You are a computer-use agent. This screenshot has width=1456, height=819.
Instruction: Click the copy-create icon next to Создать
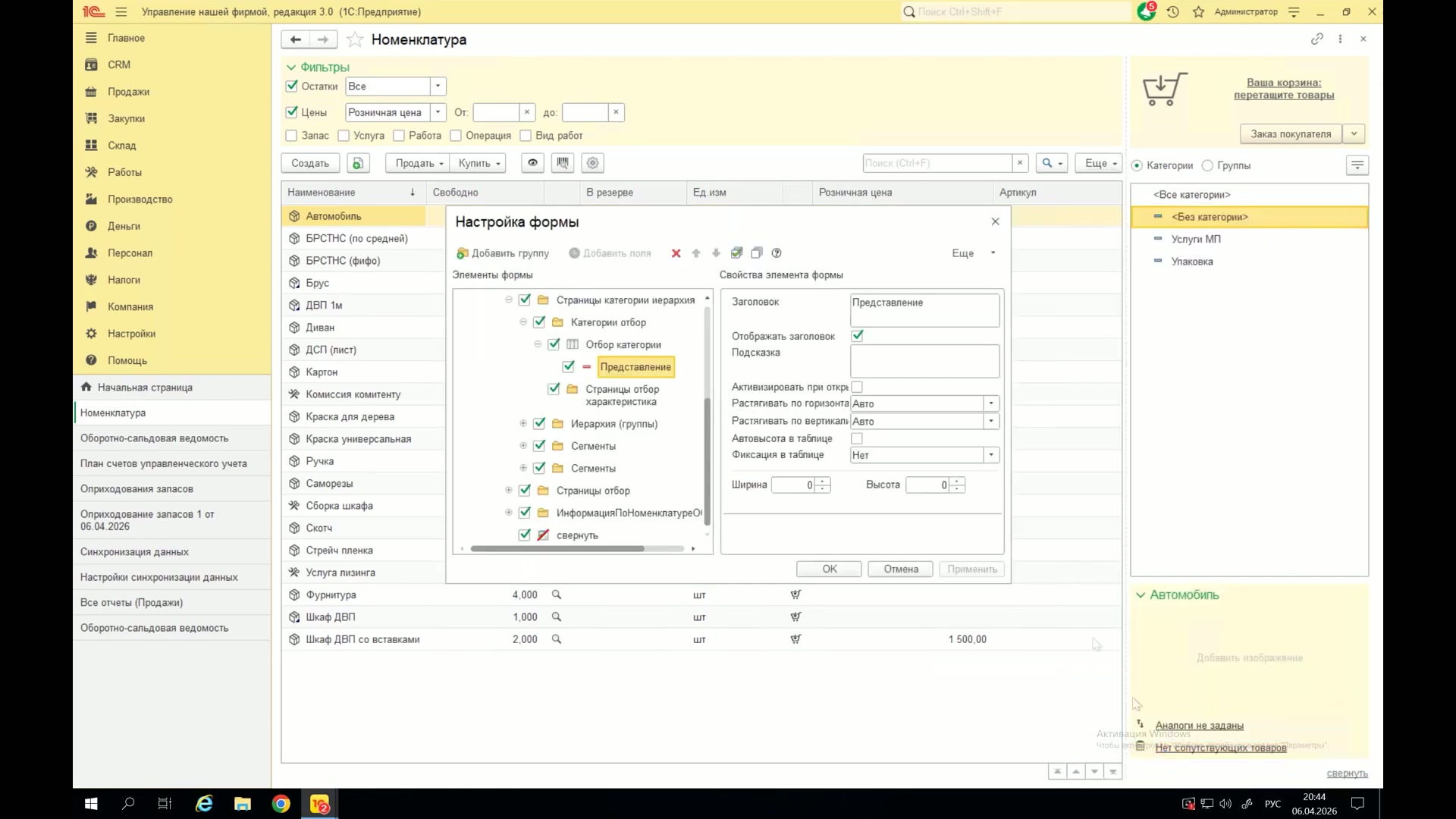(x=358, y=163)
